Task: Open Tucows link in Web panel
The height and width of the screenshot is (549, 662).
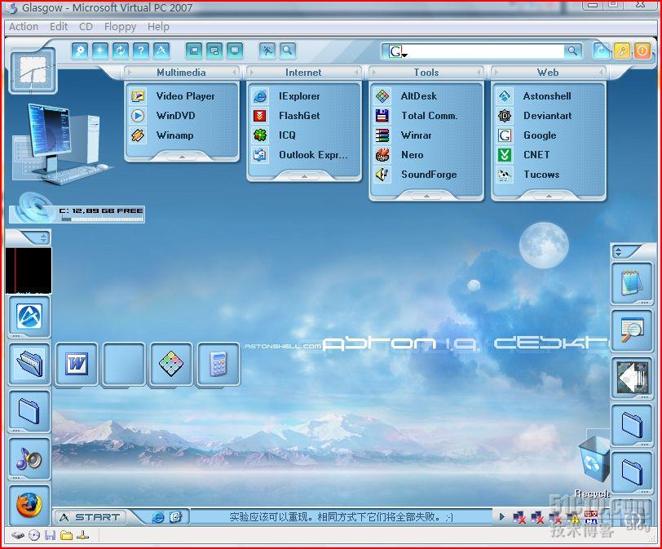Action: [549, 174]
